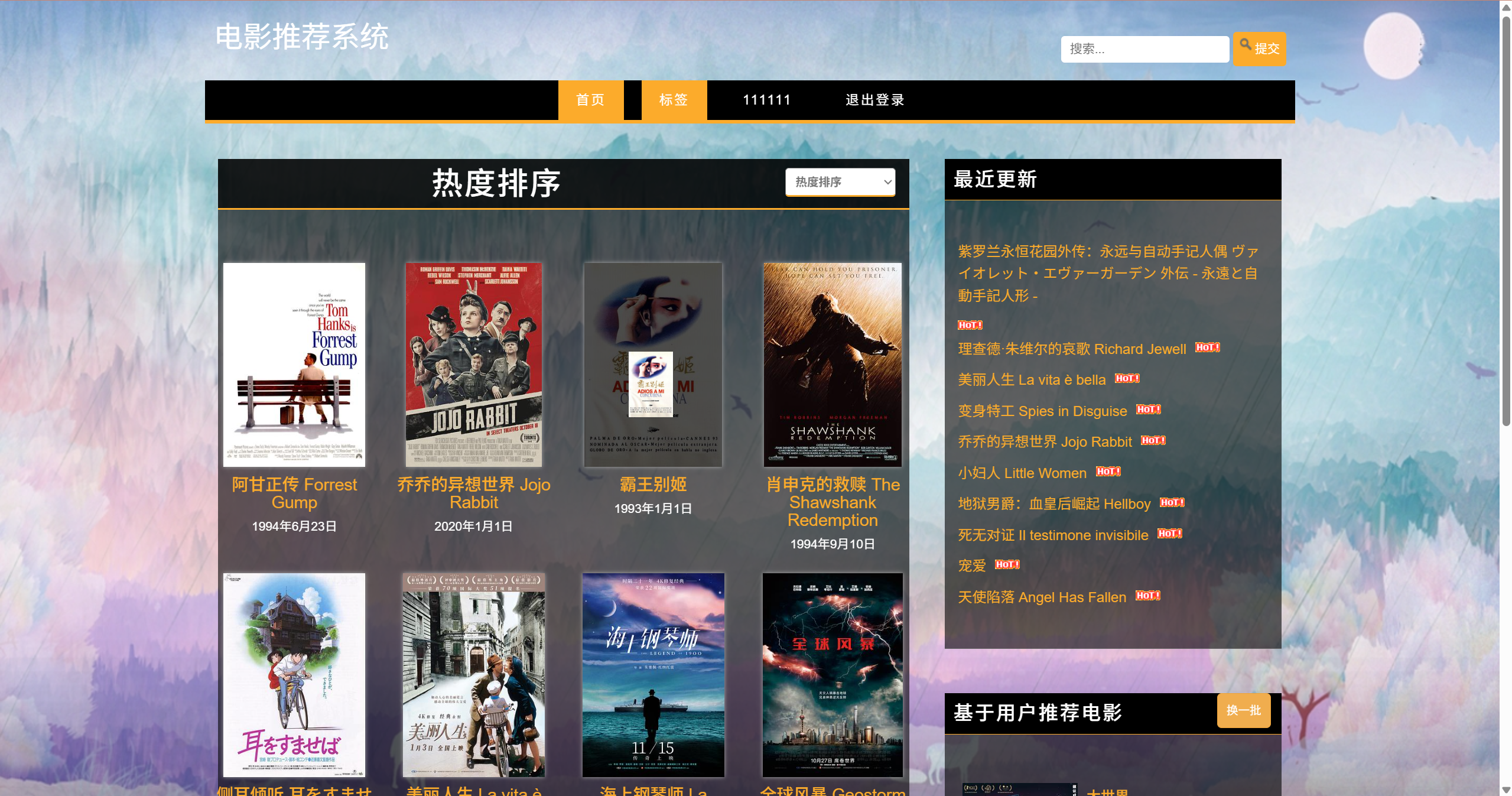This screenshot has width=1512, height=796.
Task: Click the 最近更新 panel heading
Action: pyautogui.click(x=995, y=179)
